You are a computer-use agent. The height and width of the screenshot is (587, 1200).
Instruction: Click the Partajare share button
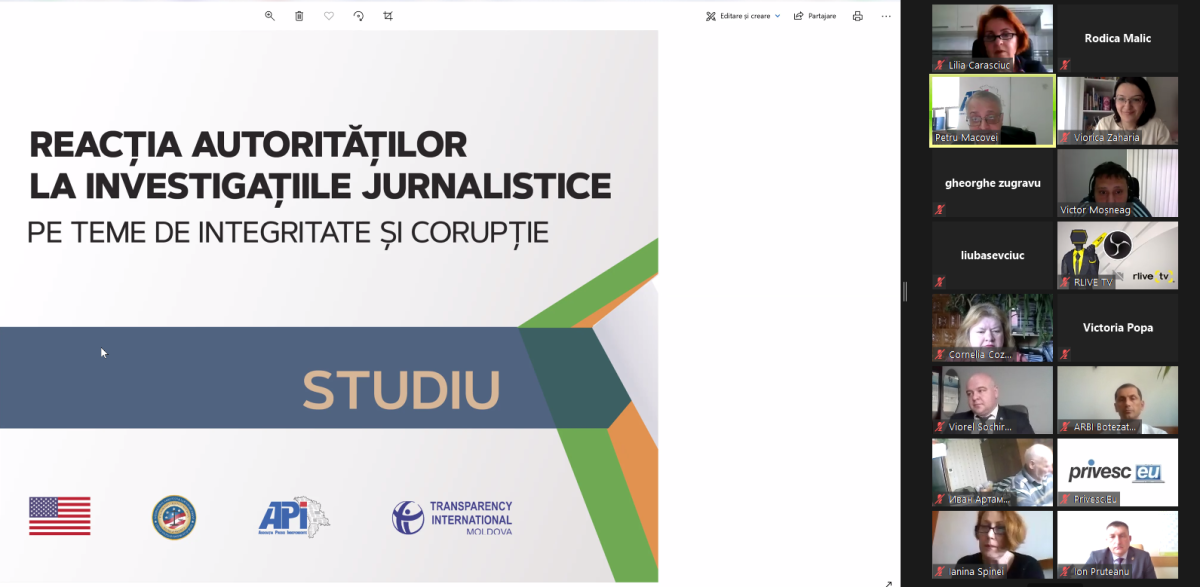815,16
